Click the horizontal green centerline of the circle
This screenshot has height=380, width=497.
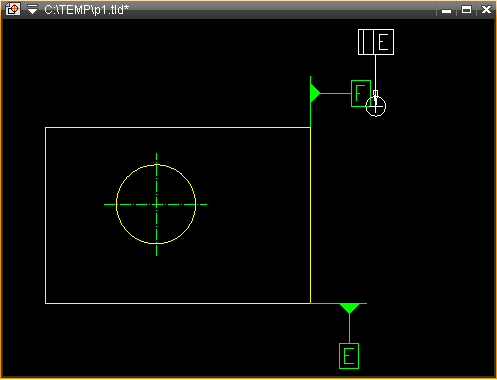[155, 204]
